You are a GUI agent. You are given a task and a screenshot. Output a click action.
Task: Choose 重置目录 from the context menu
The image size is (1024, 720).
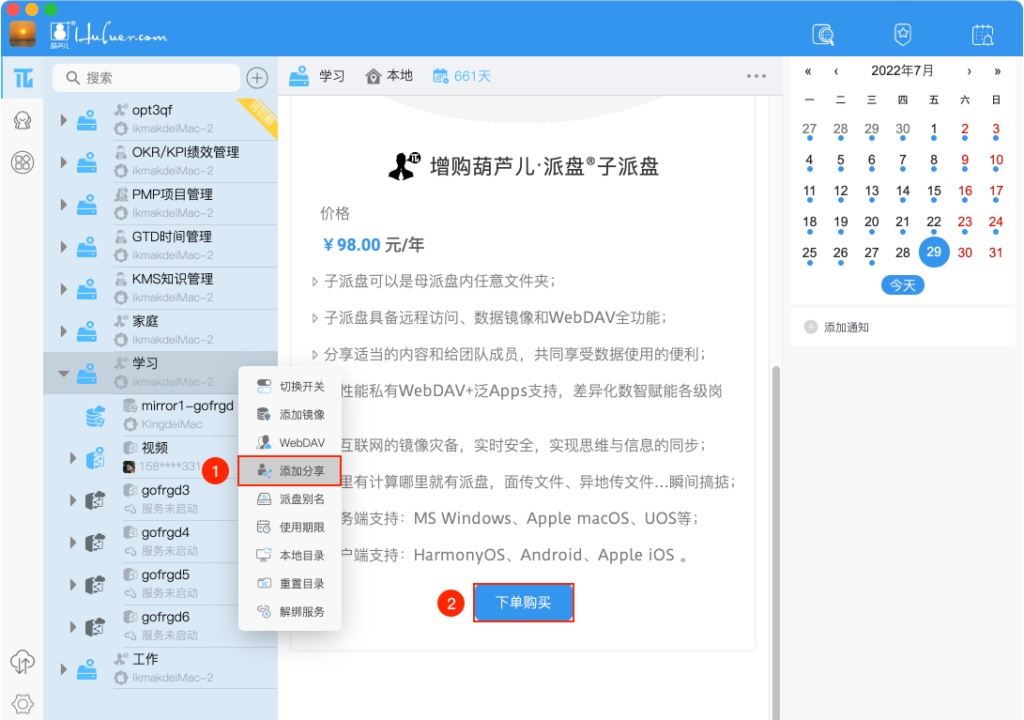click(290, 583)
